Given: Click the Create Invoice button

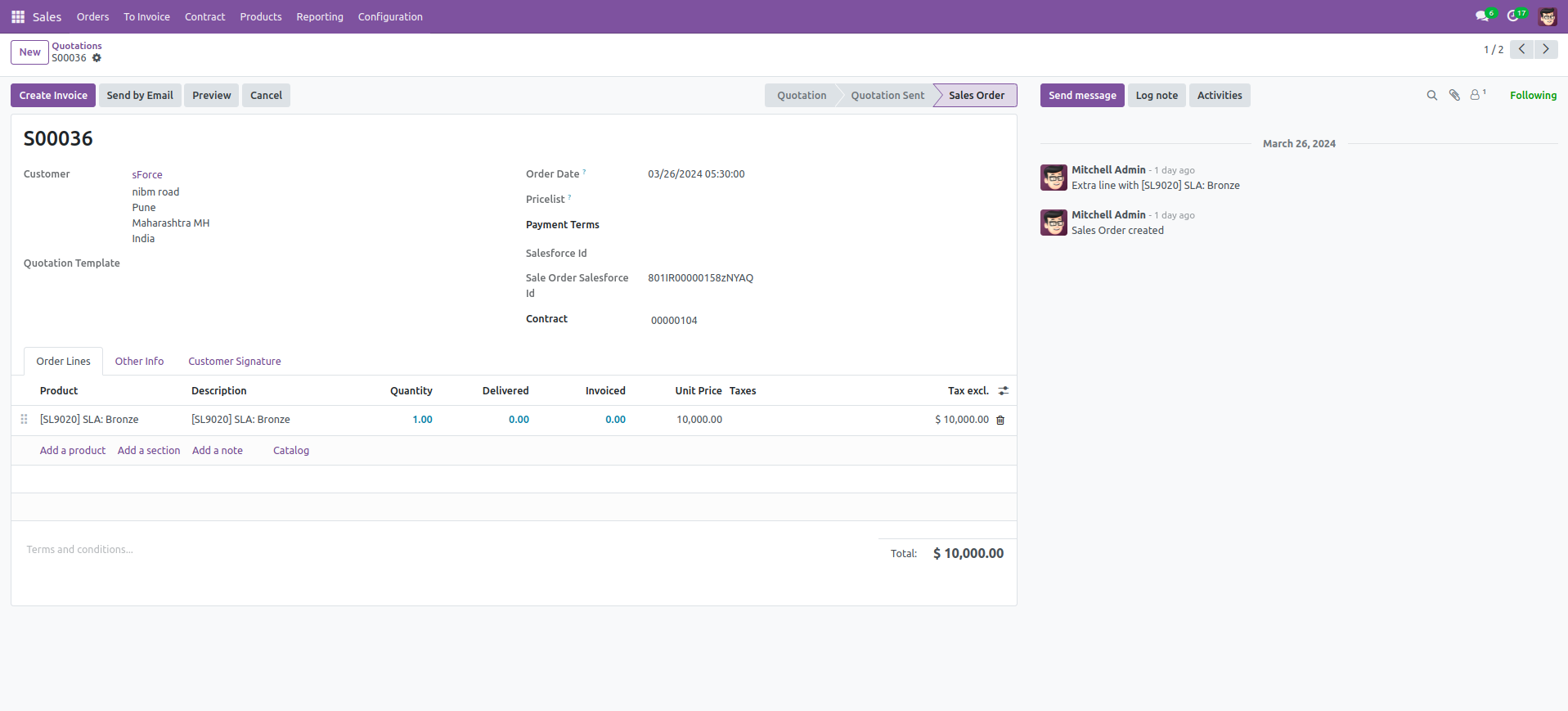Looking at the screenshot, I should (x=53, y=96).
